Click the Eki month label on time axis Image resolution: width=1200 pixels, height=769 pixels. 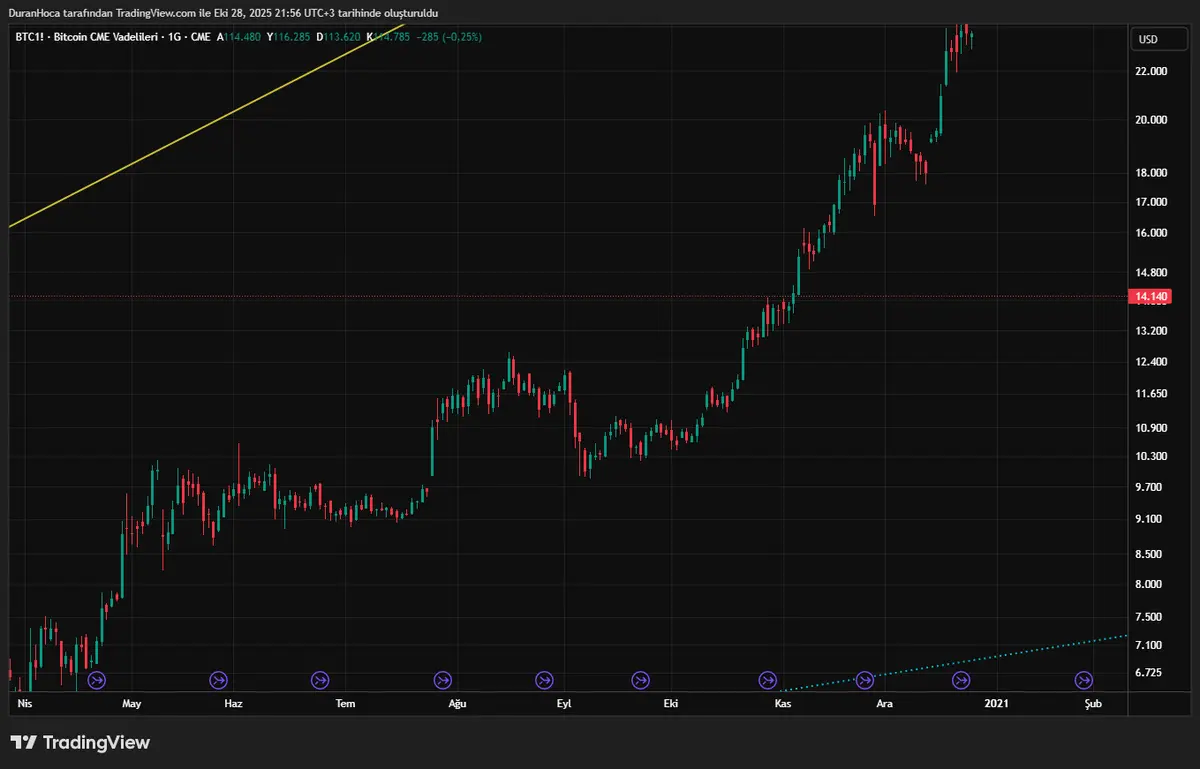tap(671, 704)
